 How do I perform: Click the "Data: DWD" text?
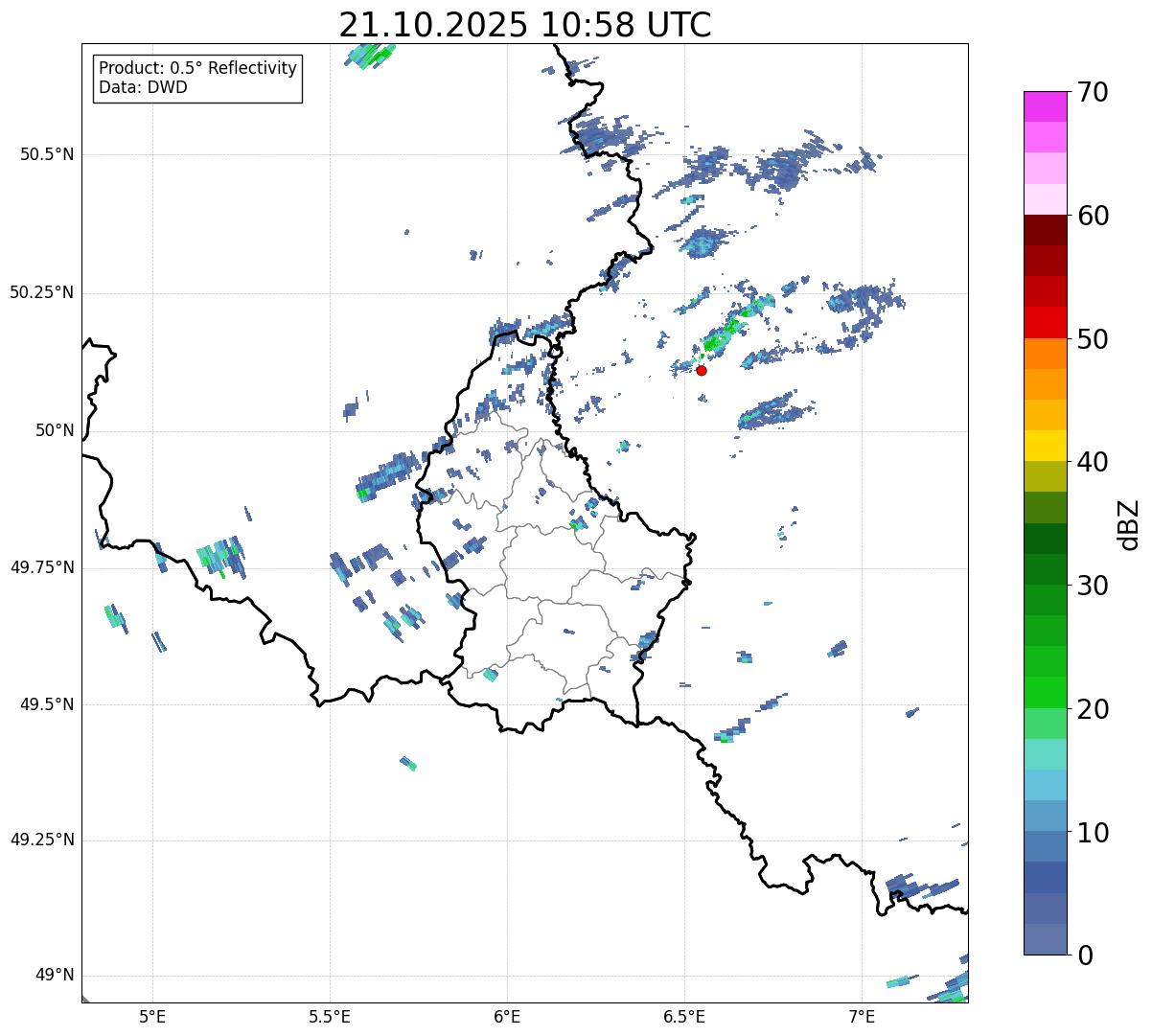[x=143, y=87]
